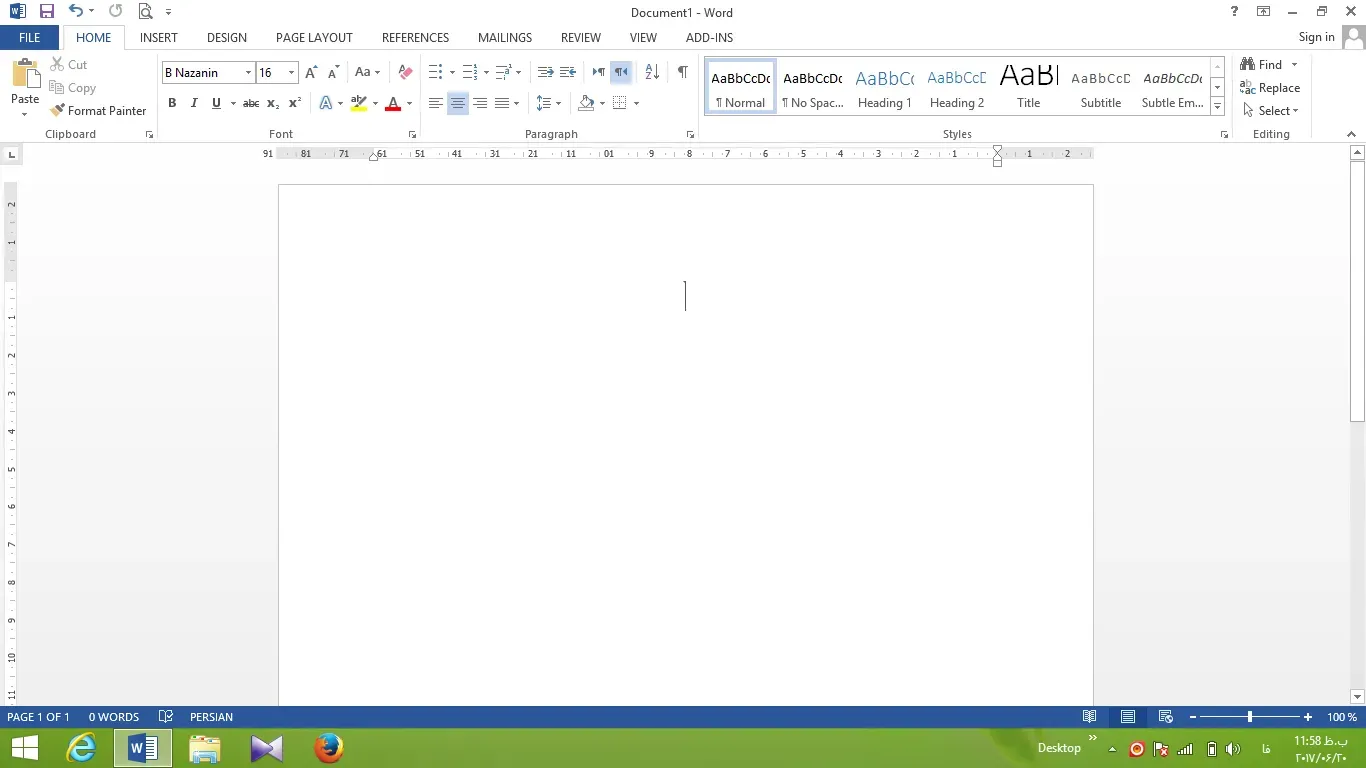The width and height of the screenshot is (1366, 768).
Task: Click the Copy button
Action: pos(72,88)
